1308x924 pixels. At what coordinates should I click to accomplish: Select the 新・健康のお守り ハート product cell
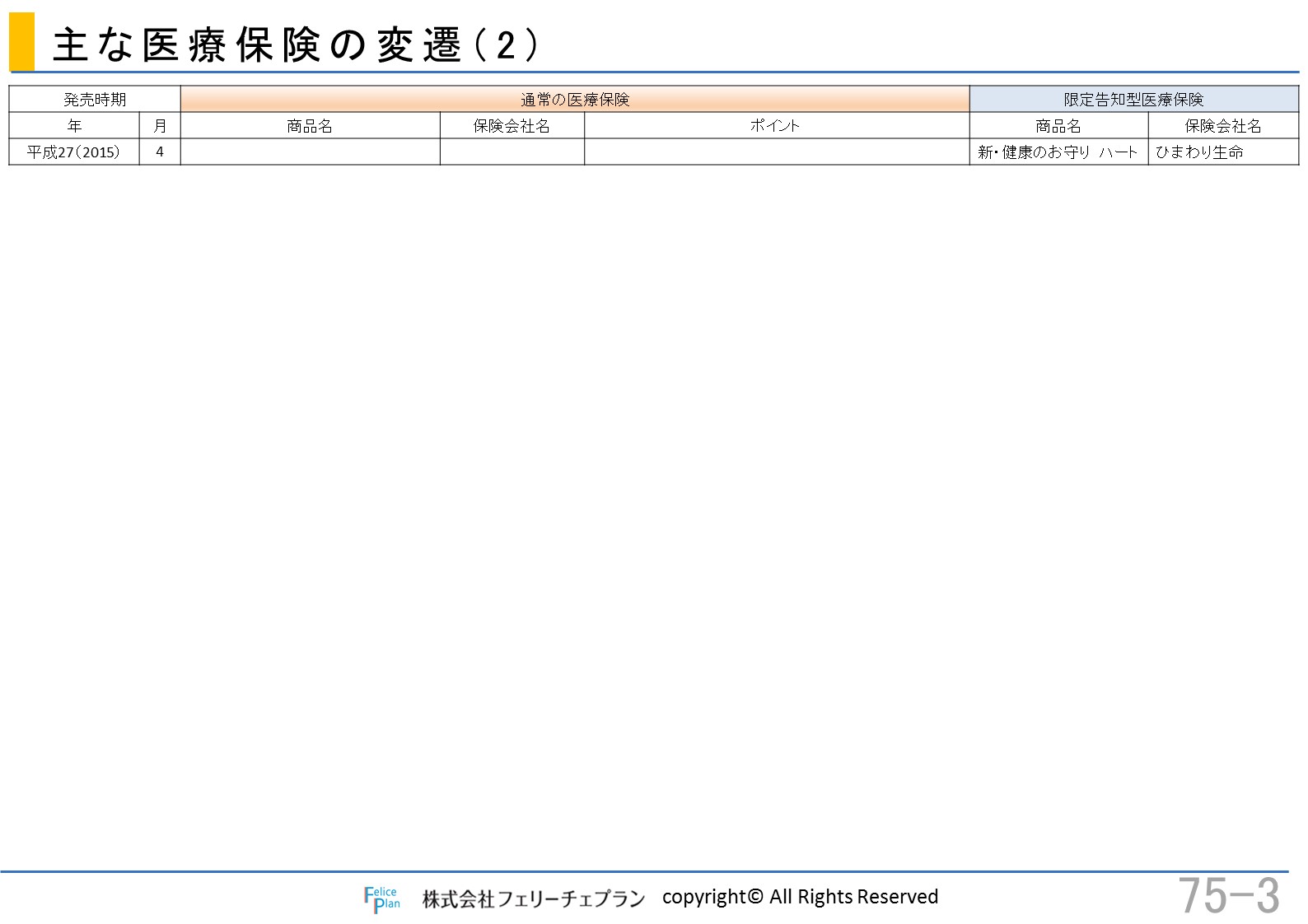click(x=1059, y=152)
